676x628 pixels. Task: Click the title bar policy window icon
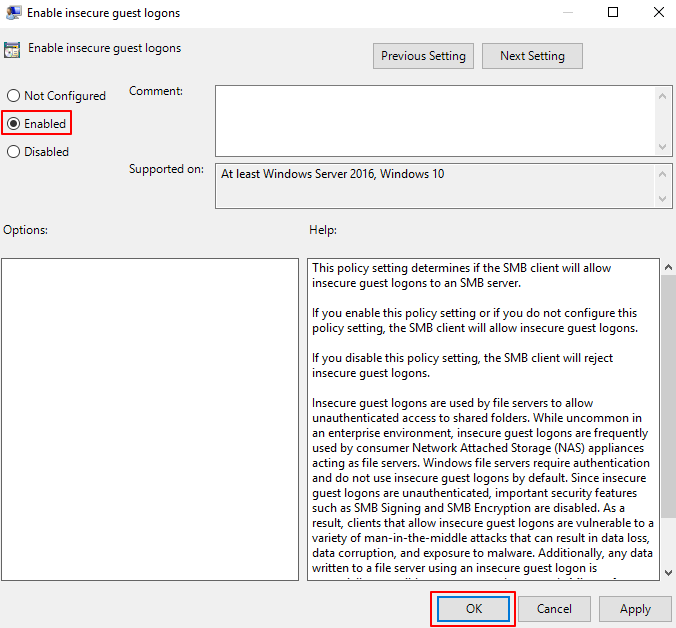13,12
